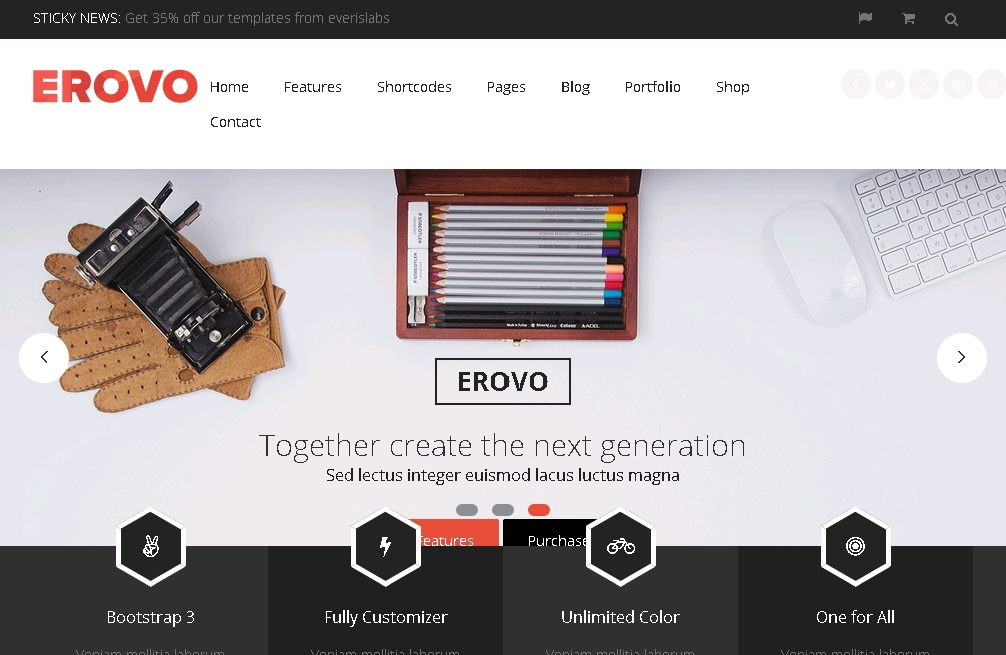Click the Unlimited Color bicycle icon
The image size is (1006, 655).
point(620,547)
